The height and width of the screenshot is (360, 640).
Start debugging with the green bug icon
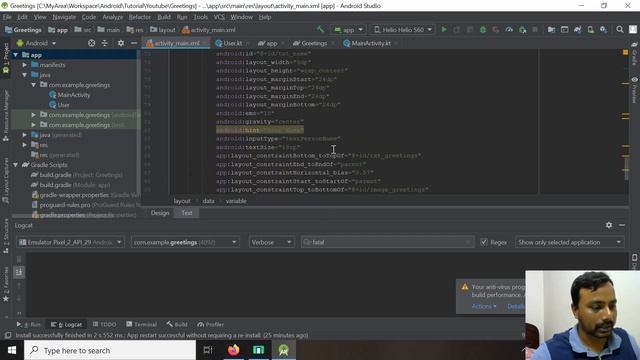click(483, 29)
